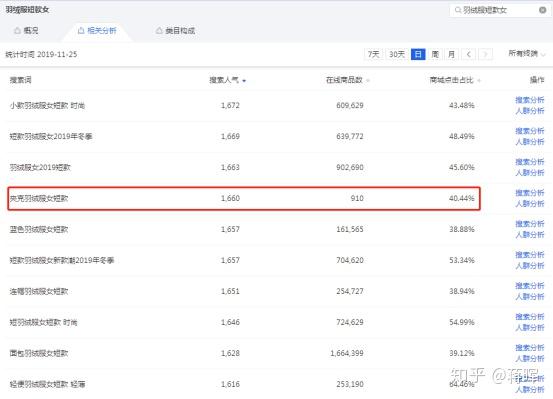This screenshot has height=399, width=553.
Task: Open 人群分析 for 蓝色羽绒服女短款
Action: point(529,235)
